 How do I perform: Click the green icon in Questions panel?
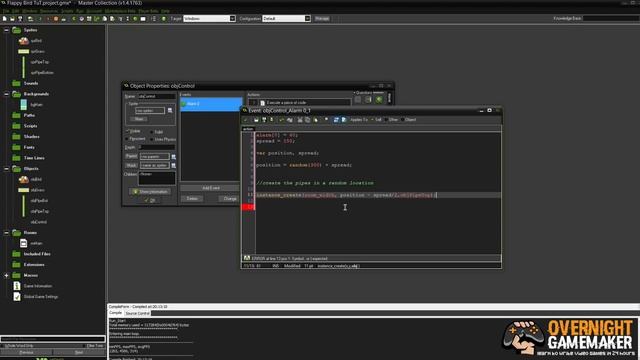(x=379, y=99)
